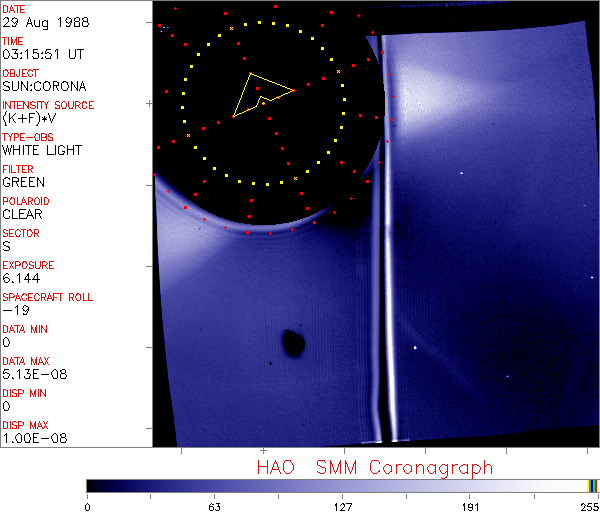Click the dark blob in the coronagraph image

293,343
